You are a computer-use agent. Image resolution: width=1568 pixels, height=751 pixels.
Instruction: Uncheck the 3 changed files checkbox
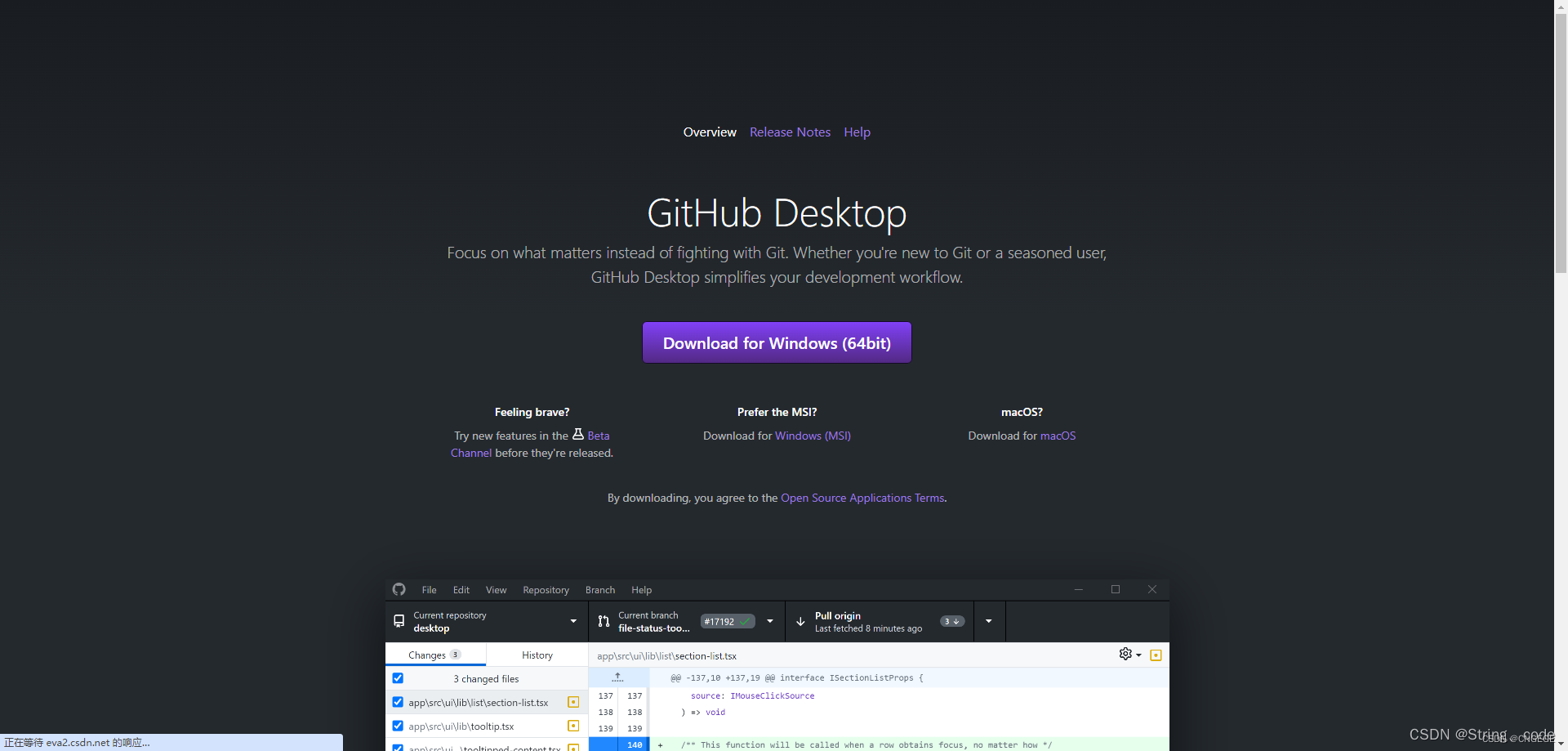coord(398,677)
